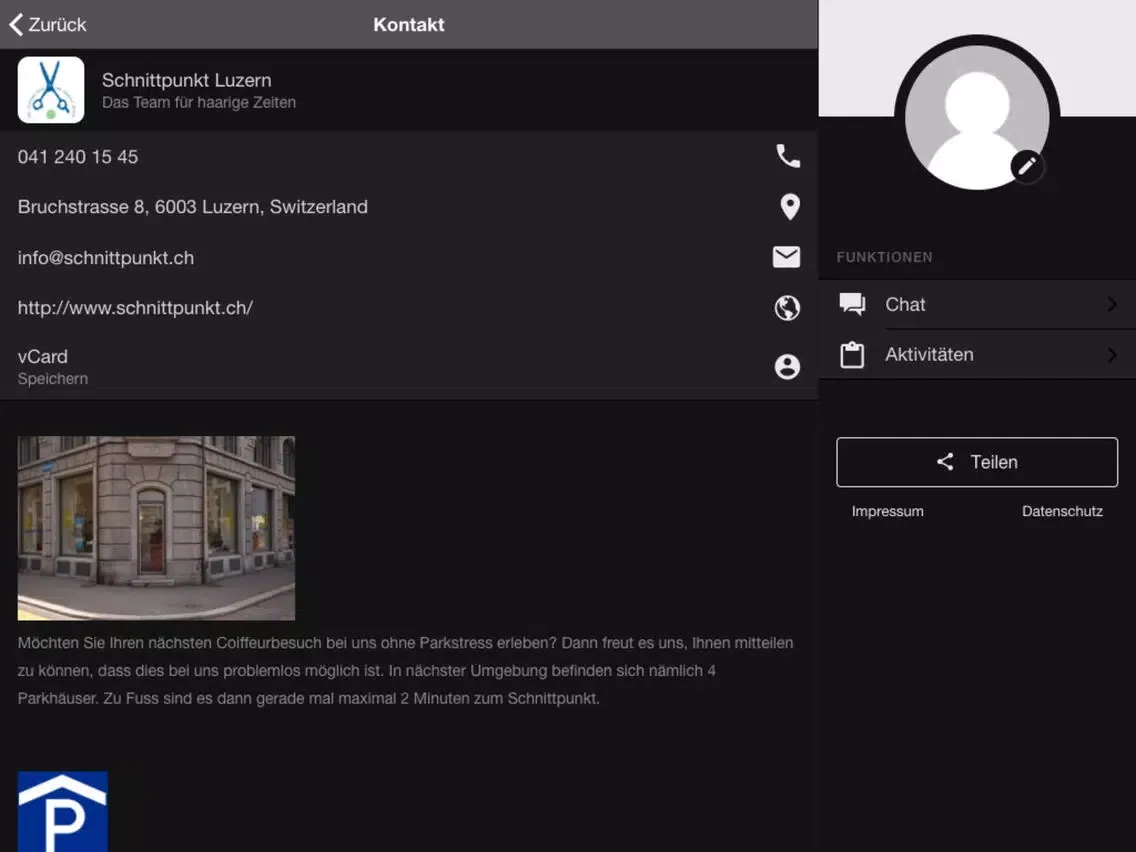
Task: Expand the Aktivitäten row chevron
Action: pyautogui.click(x=1112, y=354)
